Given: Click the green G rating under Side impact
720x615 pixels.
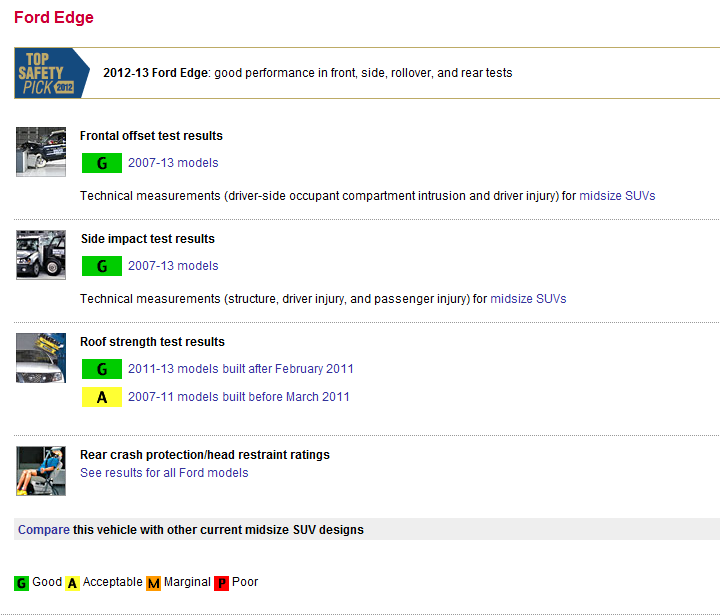Looking at the screenshot, I should point(102,266).
